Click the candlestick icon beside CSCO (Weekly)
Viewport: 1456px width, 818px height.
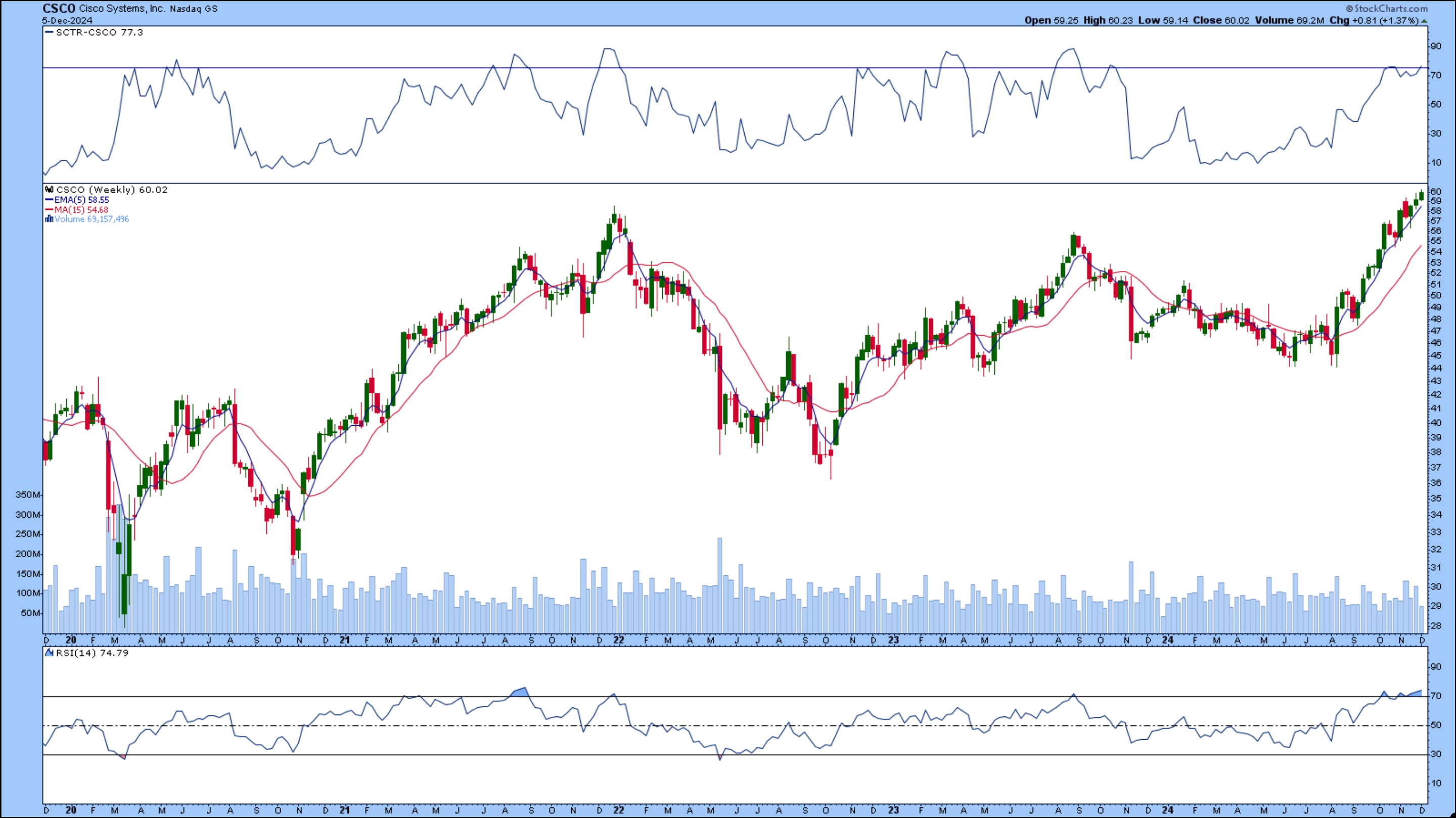(x=49, y=190)
